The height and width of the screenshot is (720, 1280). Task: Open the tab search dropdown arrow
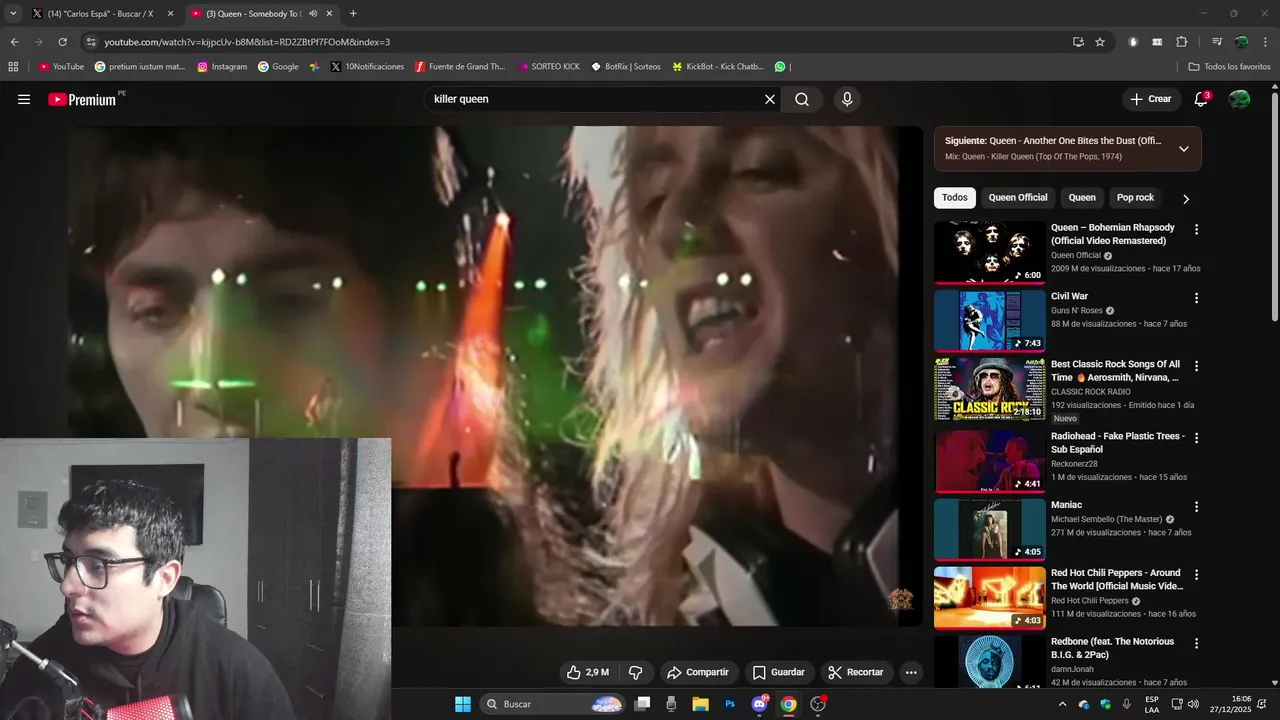tap(13, 14)
